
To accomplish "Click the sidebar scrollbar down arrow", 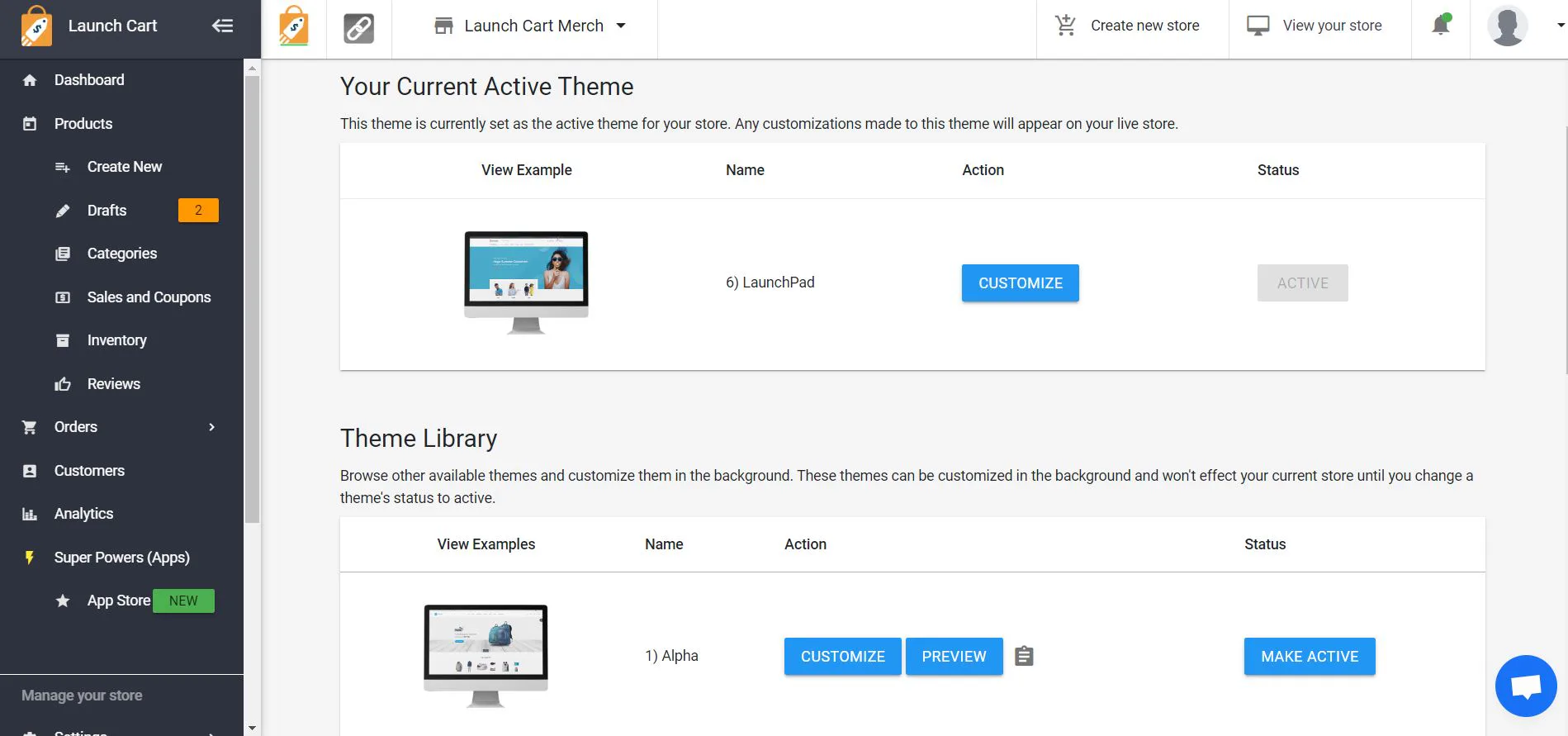I will click(x=252, y=729).
